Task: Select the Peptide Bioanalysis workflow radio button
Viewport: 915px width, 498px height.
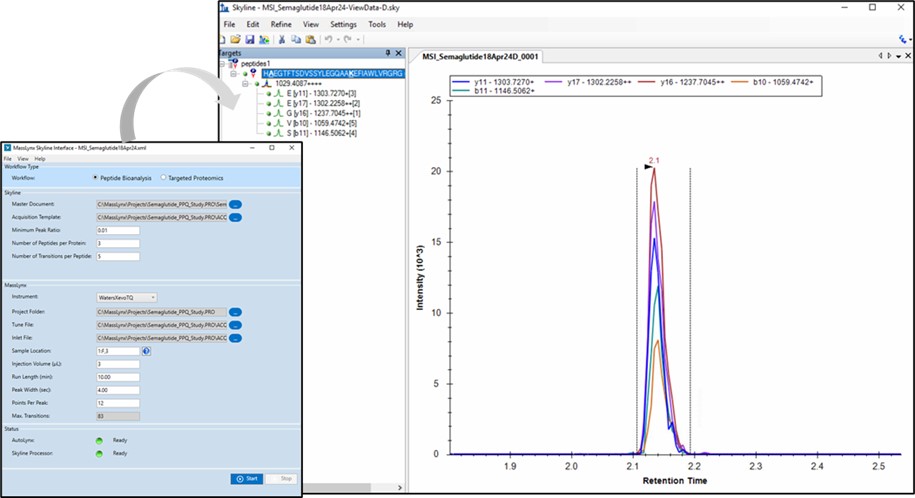Action: pos(95,177)
